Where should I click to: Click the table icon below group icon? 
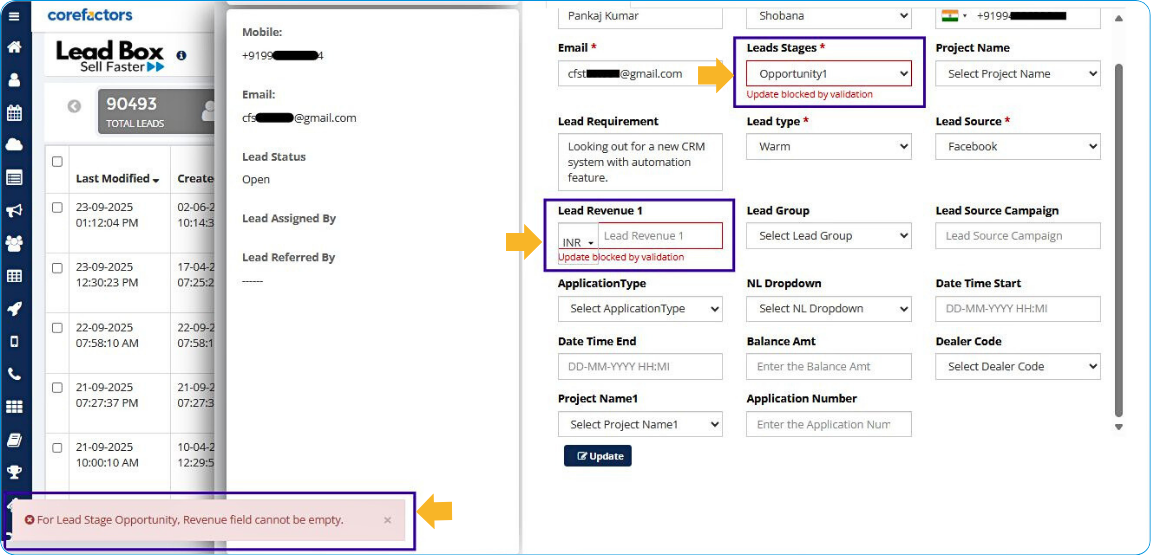pyautogui.click(x=14, y=276)
